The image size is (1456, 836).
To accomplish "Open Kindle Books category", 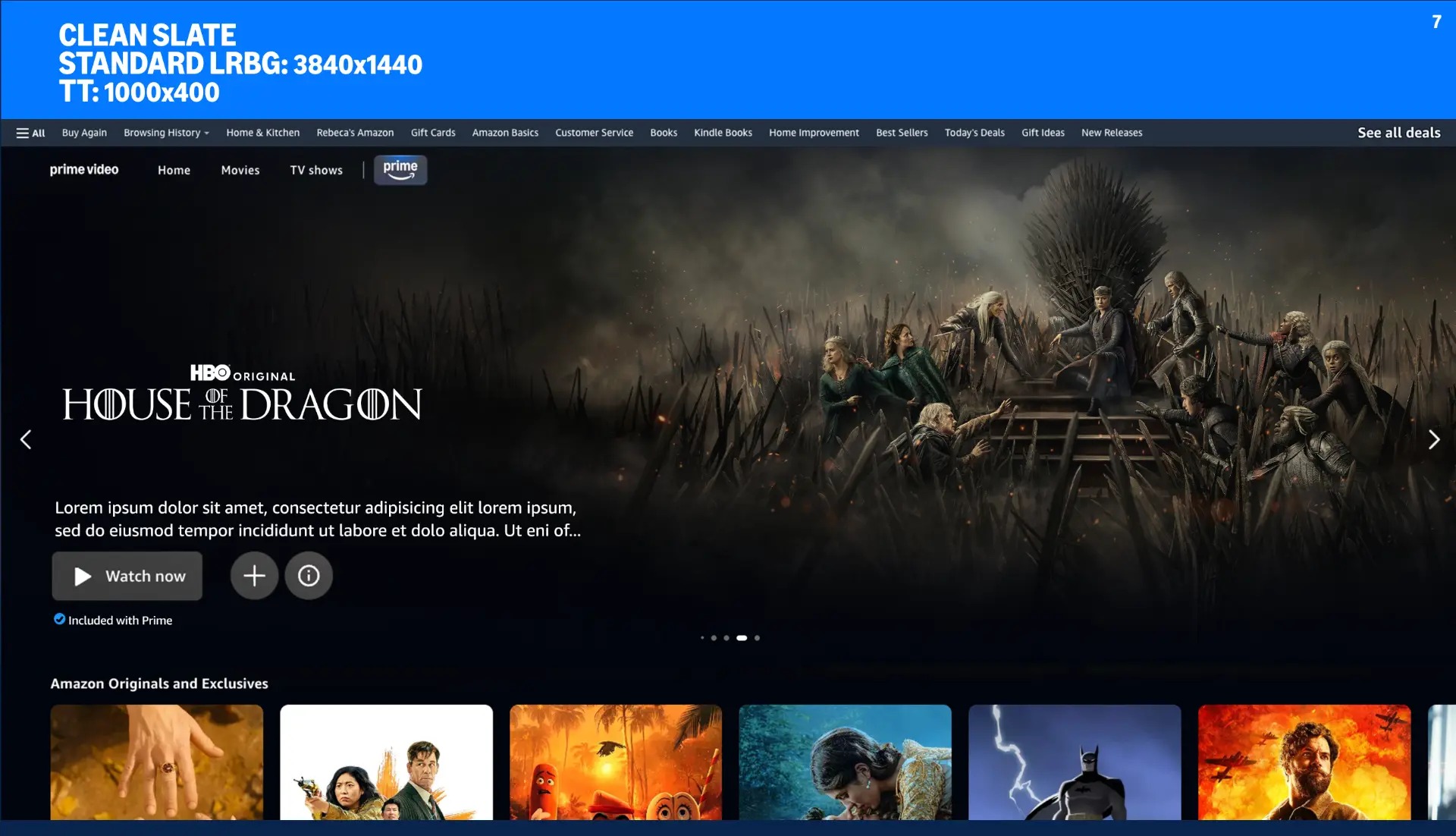I will 723,133.
